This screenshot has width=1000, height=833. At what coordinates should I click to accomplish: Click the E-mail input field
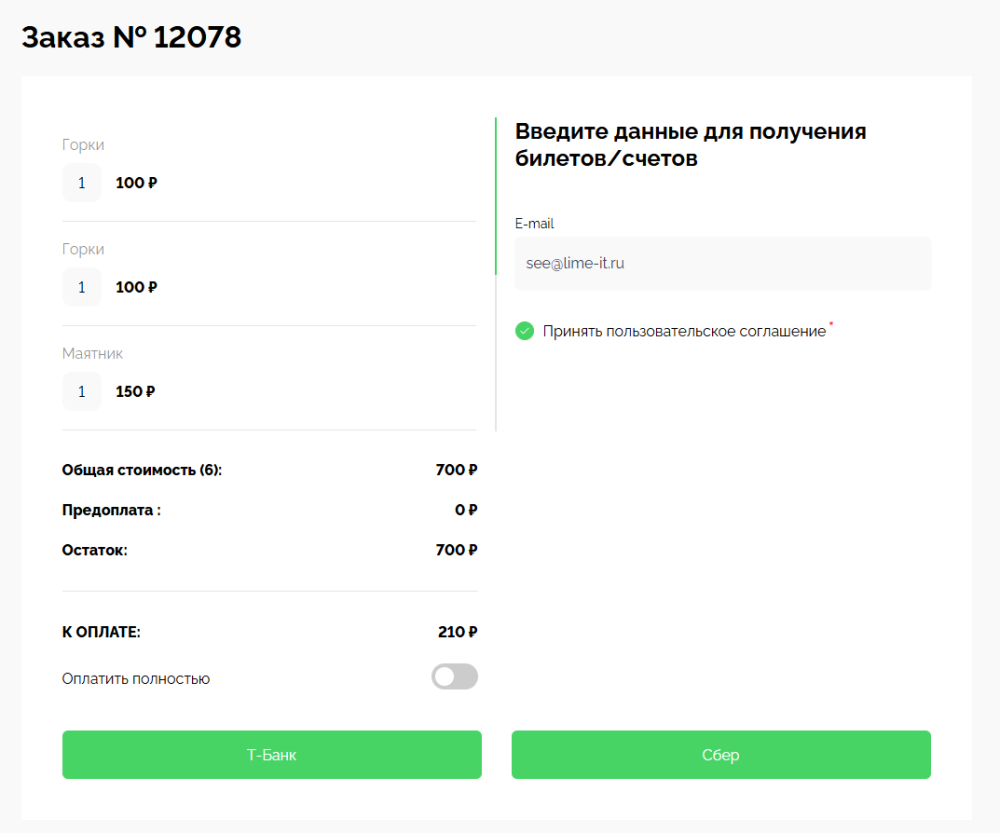(x=722, y=264)
